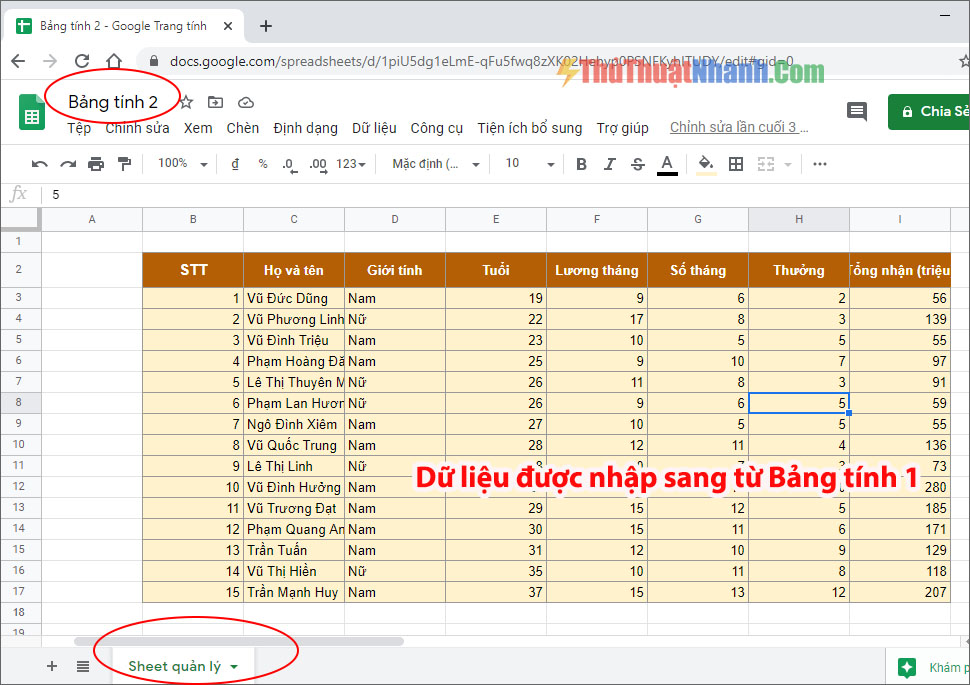Click the STT header cell
The height and width of the screenshot is (685, 970).
[x=193, y=270]
